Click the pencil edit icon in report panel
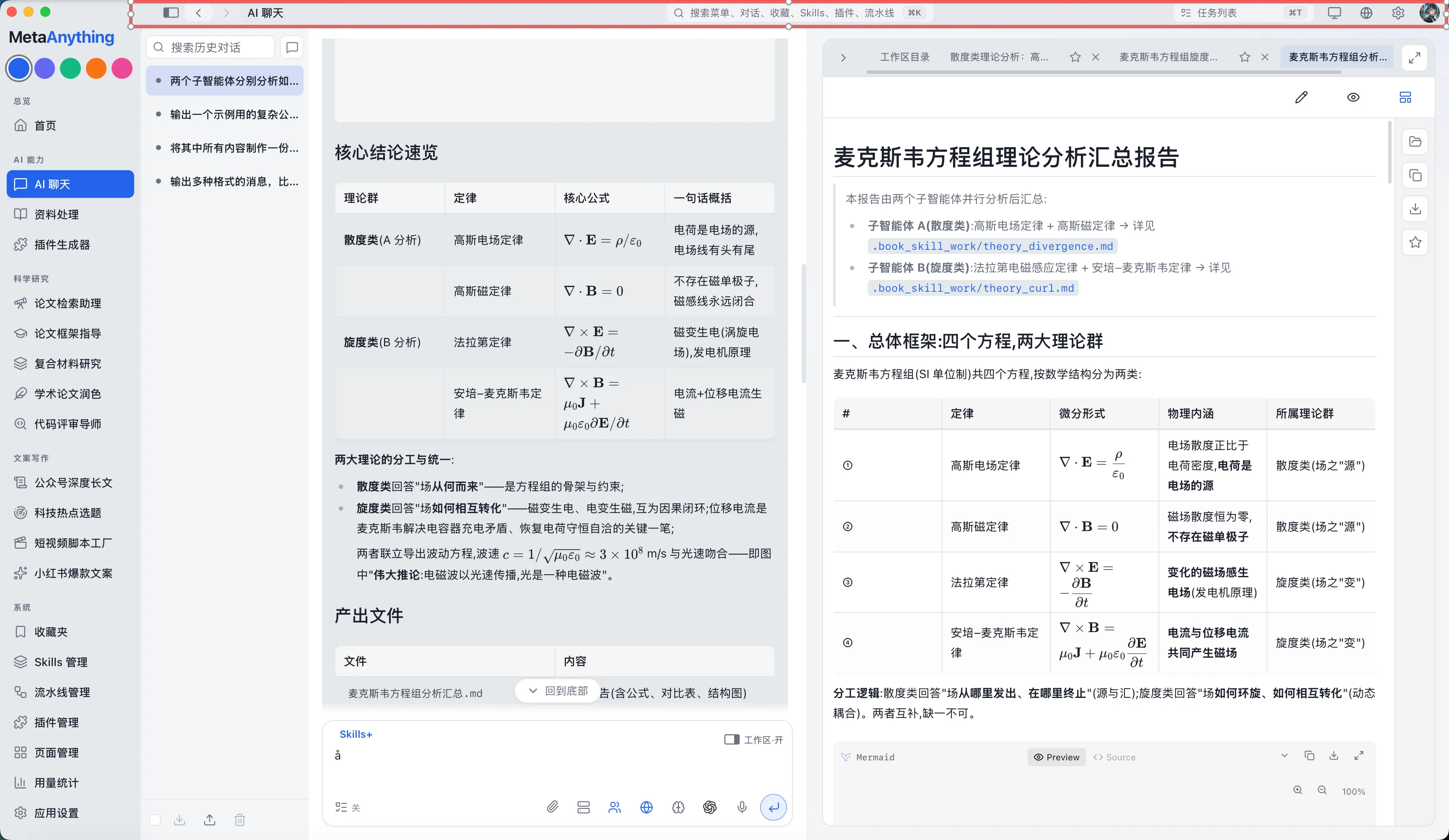 point(1301,97)
